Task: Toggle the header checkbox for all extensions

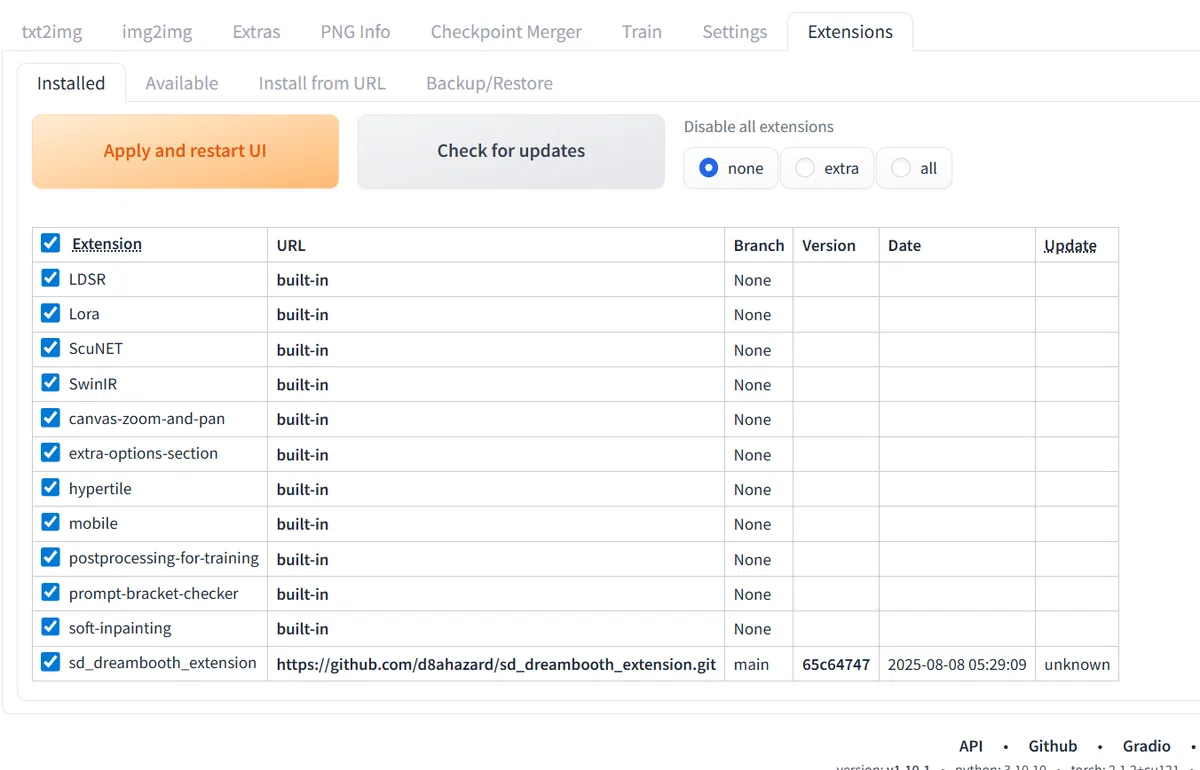Action: [x=51, y=243]
